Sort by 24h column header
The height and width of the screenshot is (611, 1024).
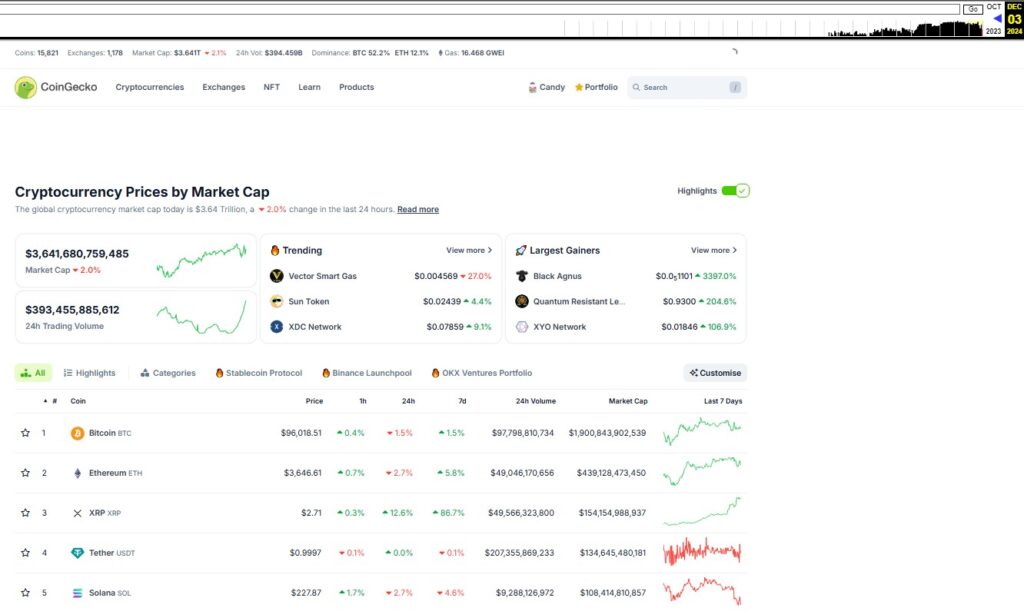click(408, 401)
